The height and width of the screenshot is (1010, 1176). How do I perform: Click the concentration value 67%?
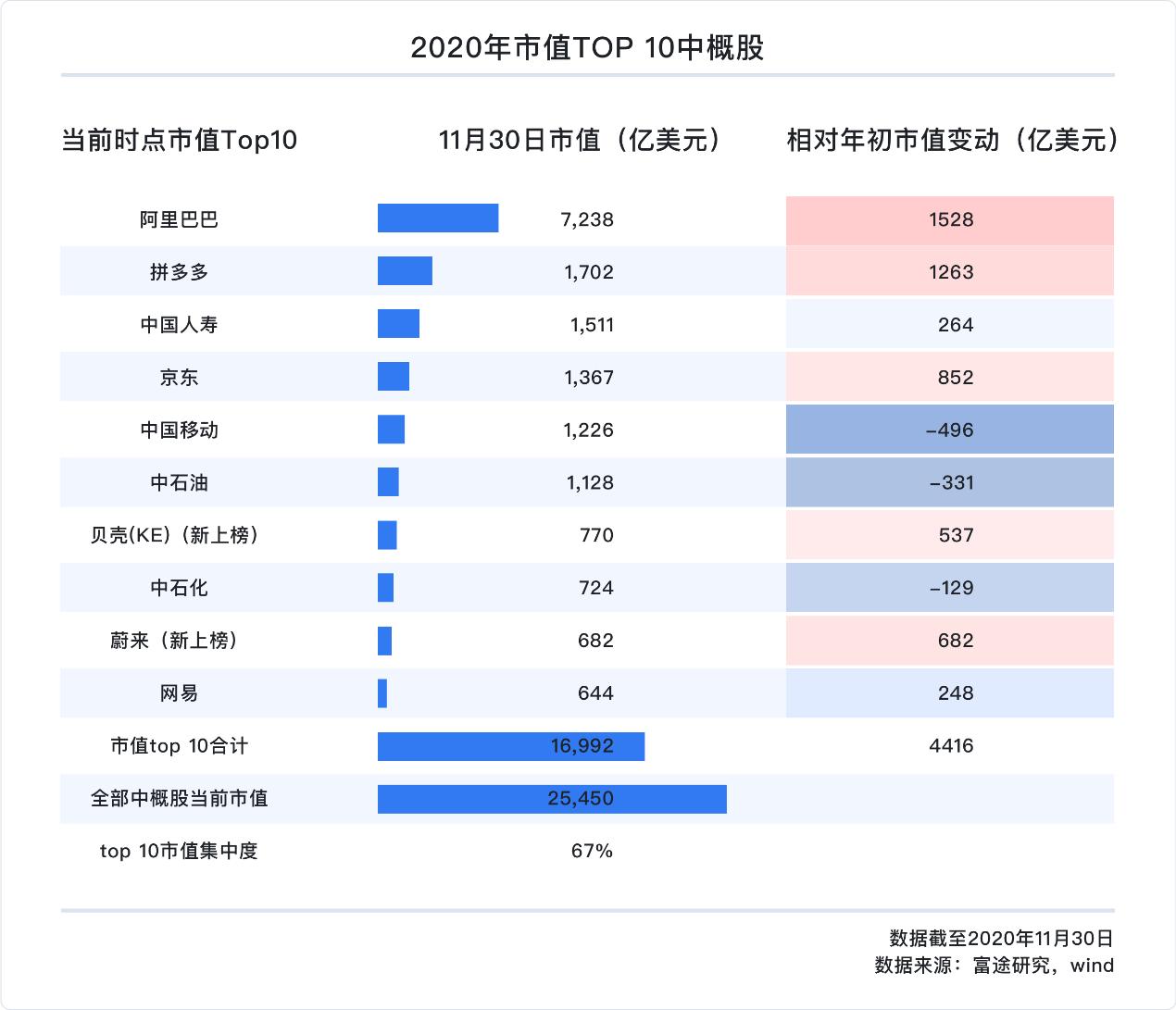[x=593, y=851]
